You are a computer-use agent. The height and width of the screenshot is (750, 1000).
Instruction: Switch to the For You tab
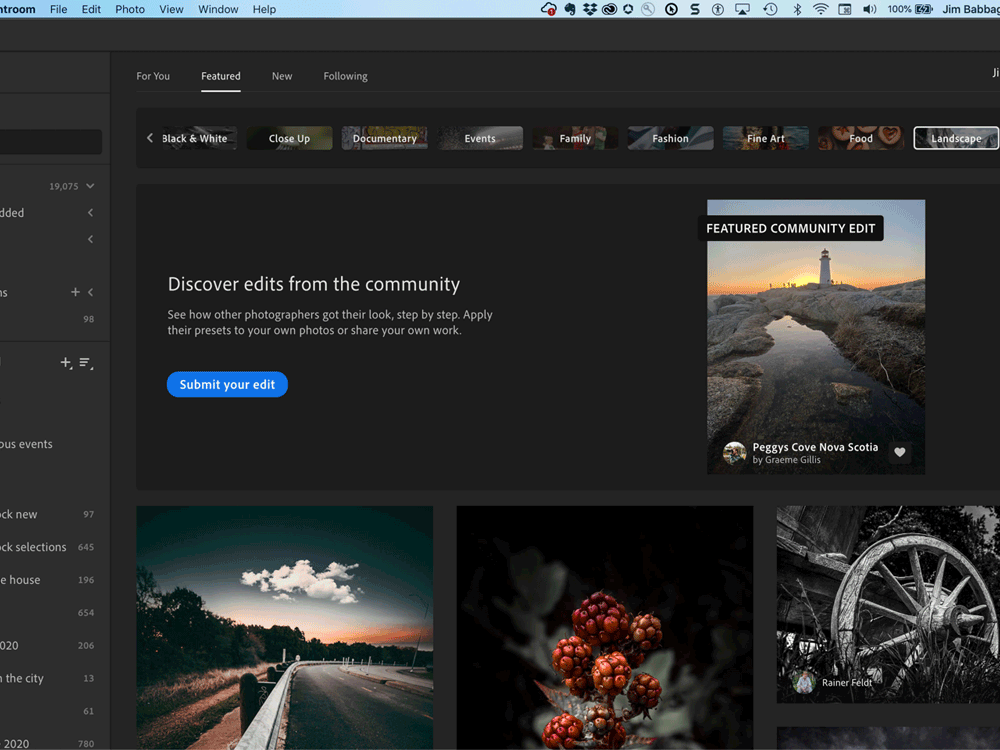153,76
